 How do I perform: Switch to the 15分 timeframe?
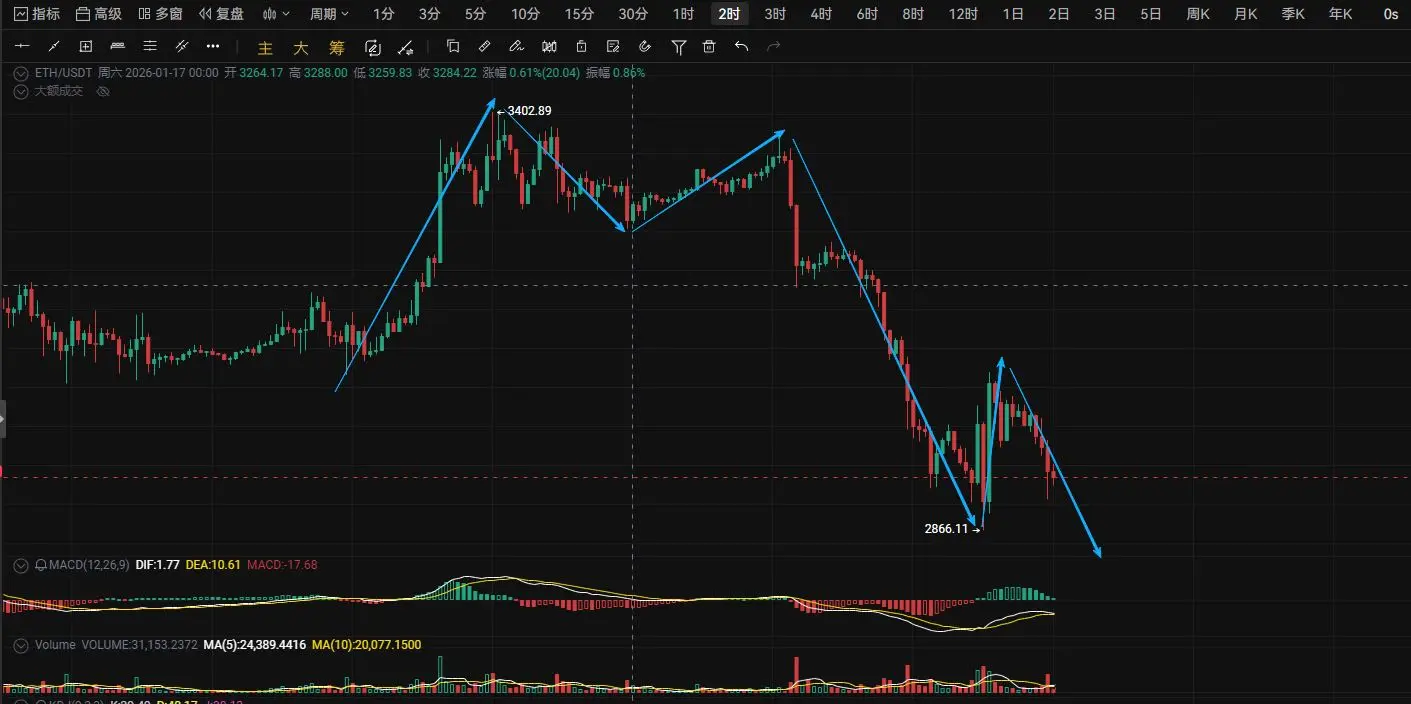579,14
